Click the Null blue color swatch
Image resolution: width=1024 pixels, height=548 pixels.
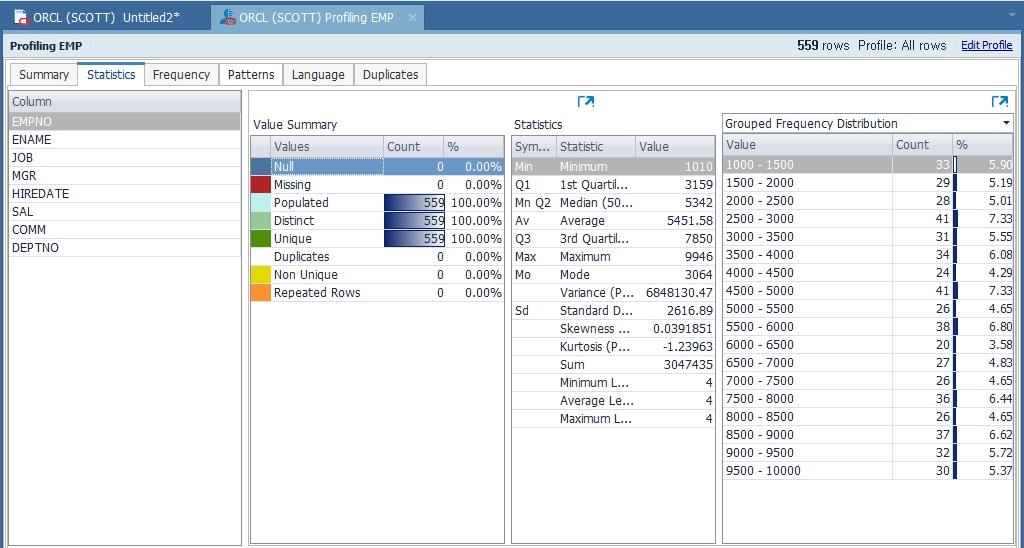point(260,167)
